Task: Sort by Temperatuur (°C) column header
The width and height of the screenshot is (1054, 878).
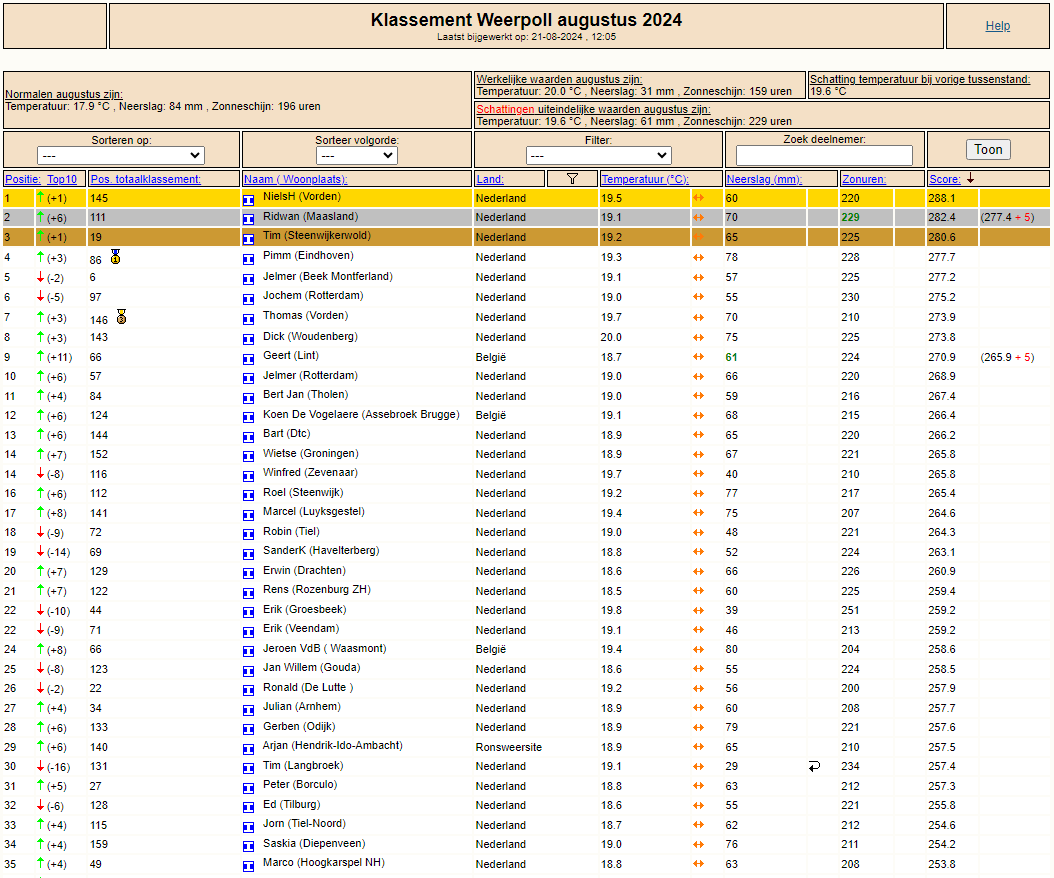Action: tap(645, 179)
